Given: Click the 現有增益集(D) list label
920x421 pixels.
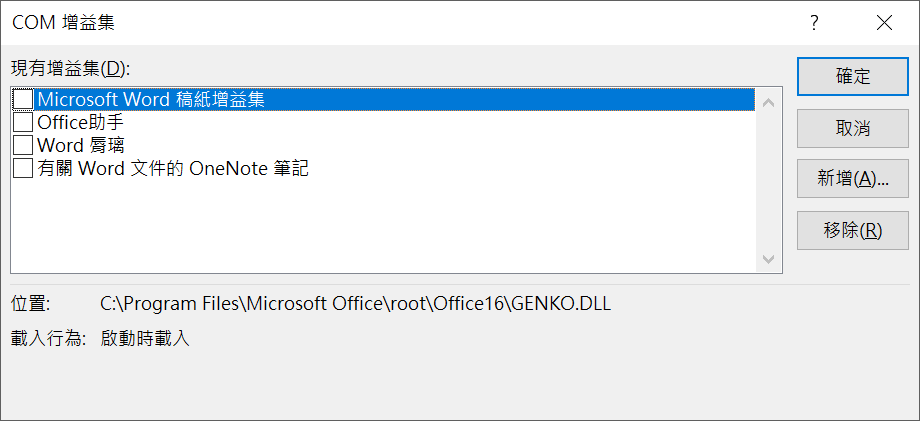Looking at the screenshot, I should [70, 69].
